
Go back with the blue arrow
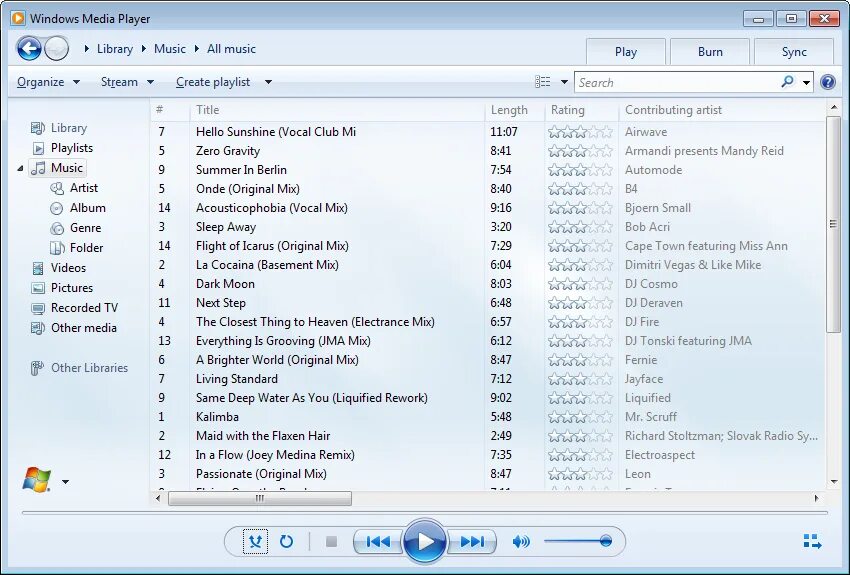pyautogui.click(x=29, y=49)
